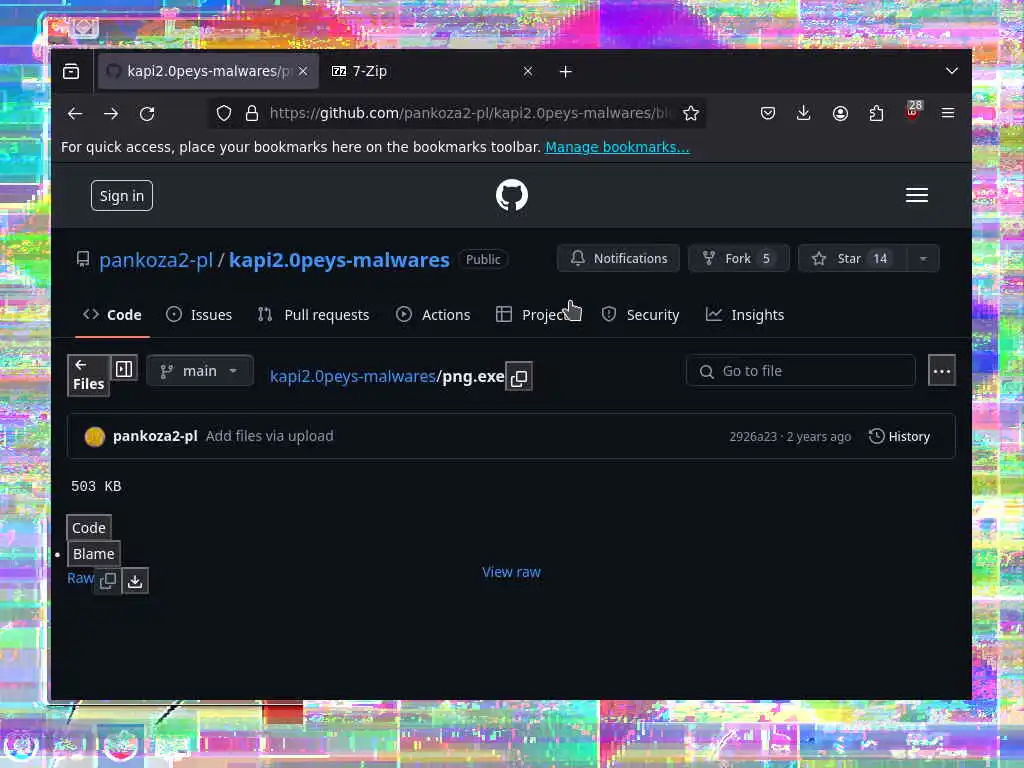1024x768 pixels.
Task: Open the Code repository tab
Action: pyautogui.click(x=112, y=315)
